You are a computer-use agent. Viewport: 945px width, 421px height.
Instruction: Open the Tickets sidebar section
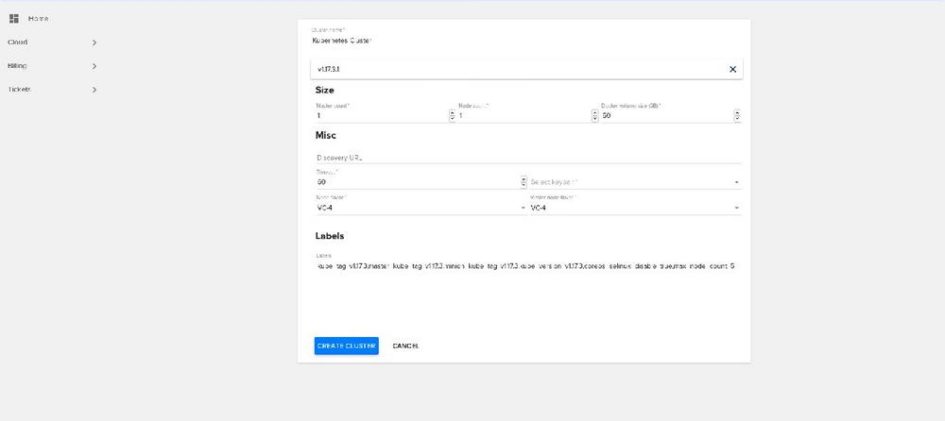pyautogui.click(x=20, y=90)
